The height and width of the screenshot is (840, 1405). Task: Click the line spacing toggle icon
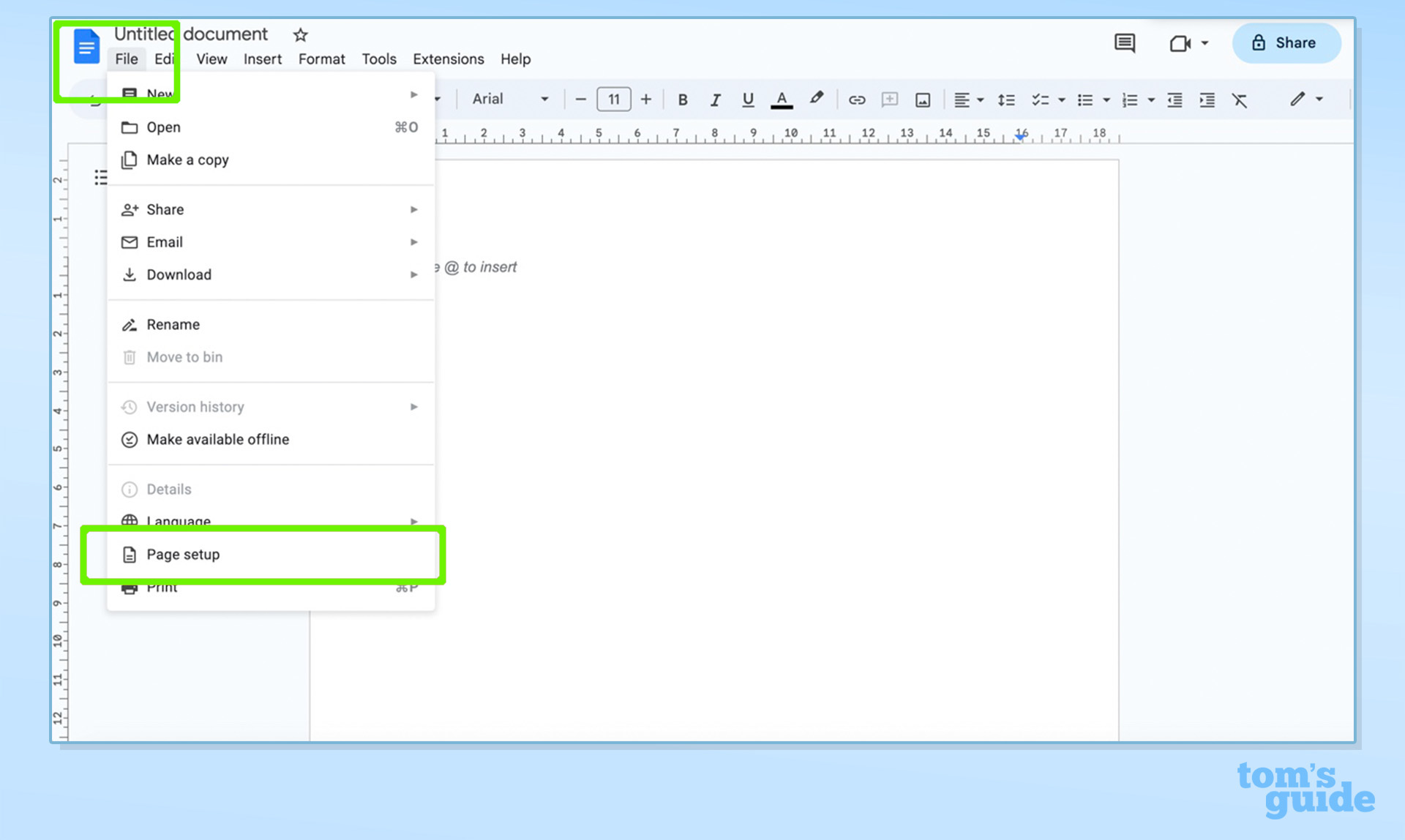coord(1006,99)
